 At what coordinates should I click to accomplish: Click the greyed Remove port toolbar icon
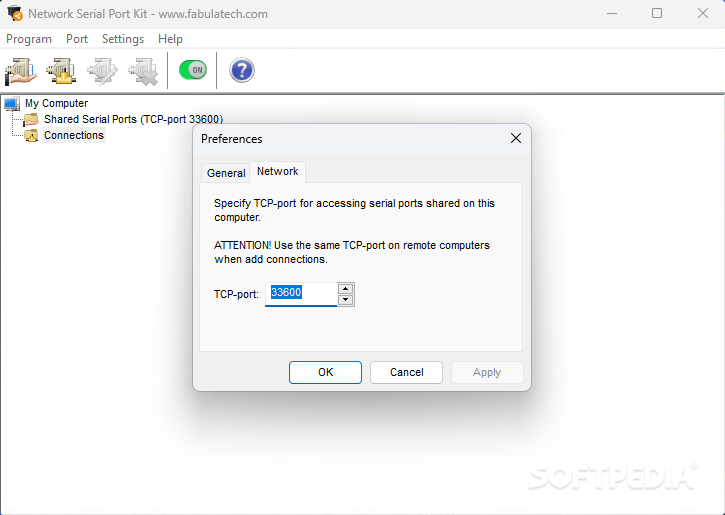pos(143,71)
